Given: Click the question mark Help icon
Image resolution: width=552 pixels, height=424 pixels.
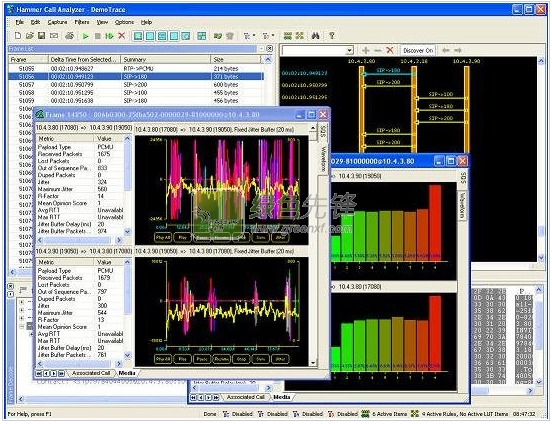Looking at the screenshot, I should tap(331, 36).
